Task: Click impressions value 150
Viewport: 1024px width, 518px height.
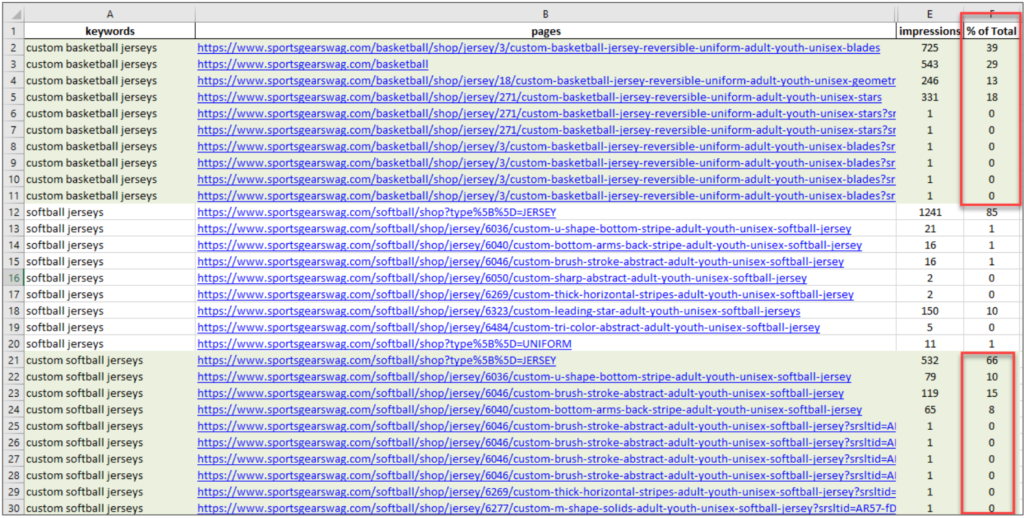Action: (929, 311)
